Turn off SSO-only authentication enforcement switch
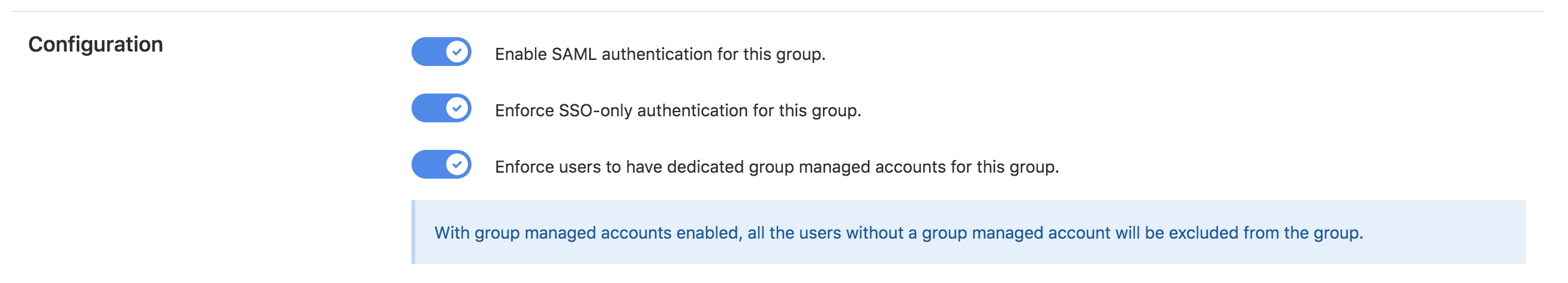The width and height of the screenshot is (1568, 283). [441, 109]
